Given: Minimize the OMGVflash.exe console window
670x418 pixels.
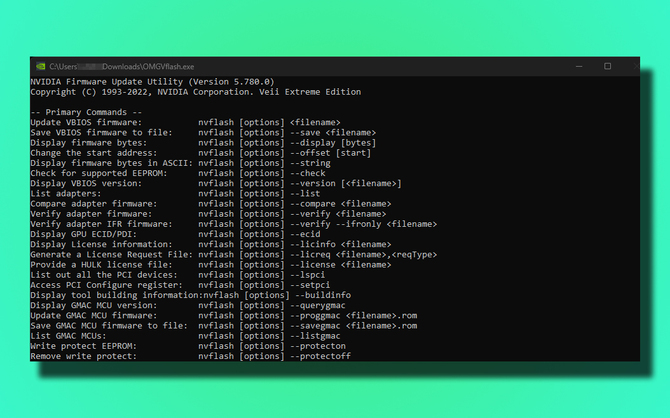Looking at the screenshot, I should click(579, 66).
